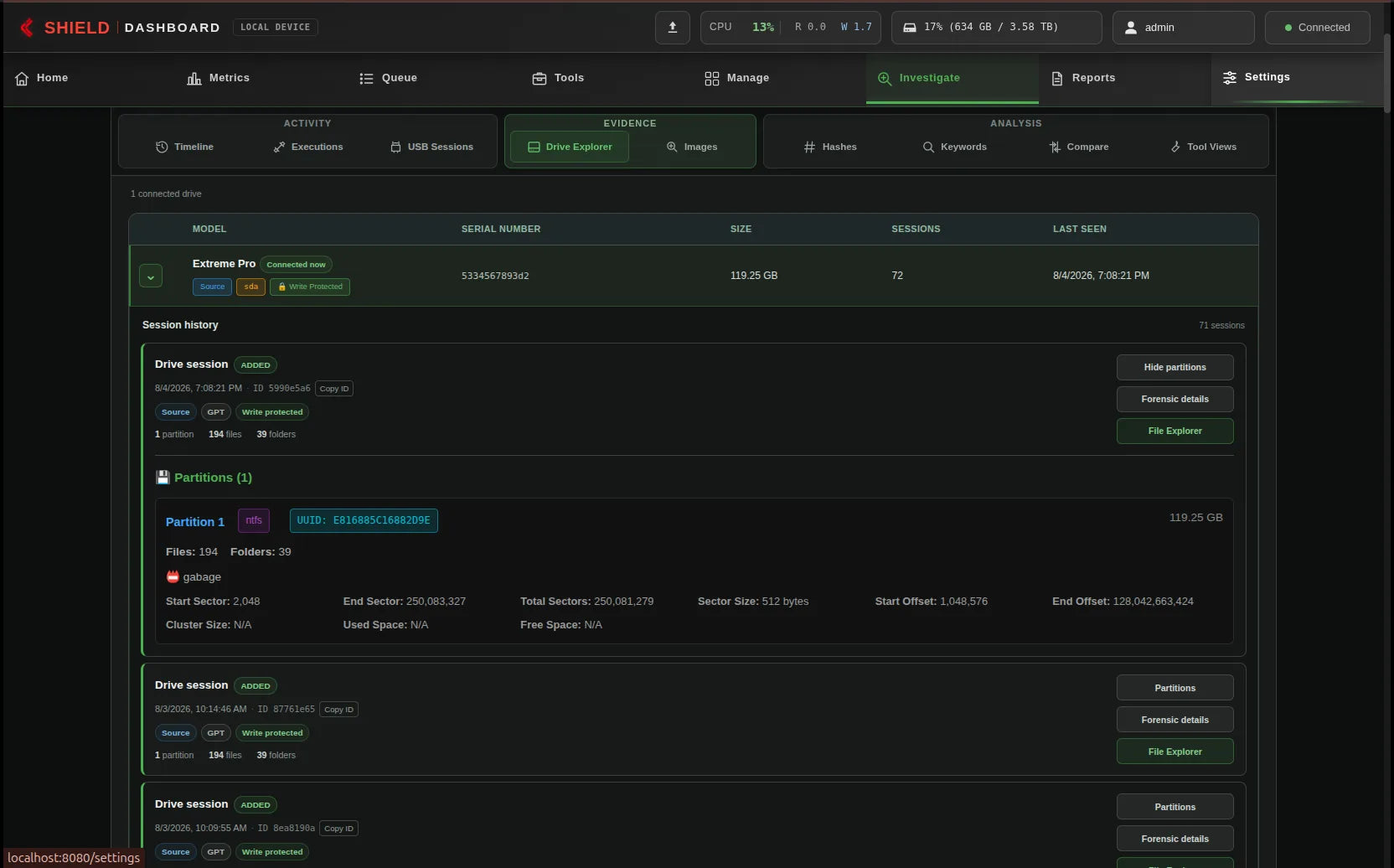Switch to the Queue tab
Image resolution: width=1394 pixels, height=868 pixels.
pos(435,78)
